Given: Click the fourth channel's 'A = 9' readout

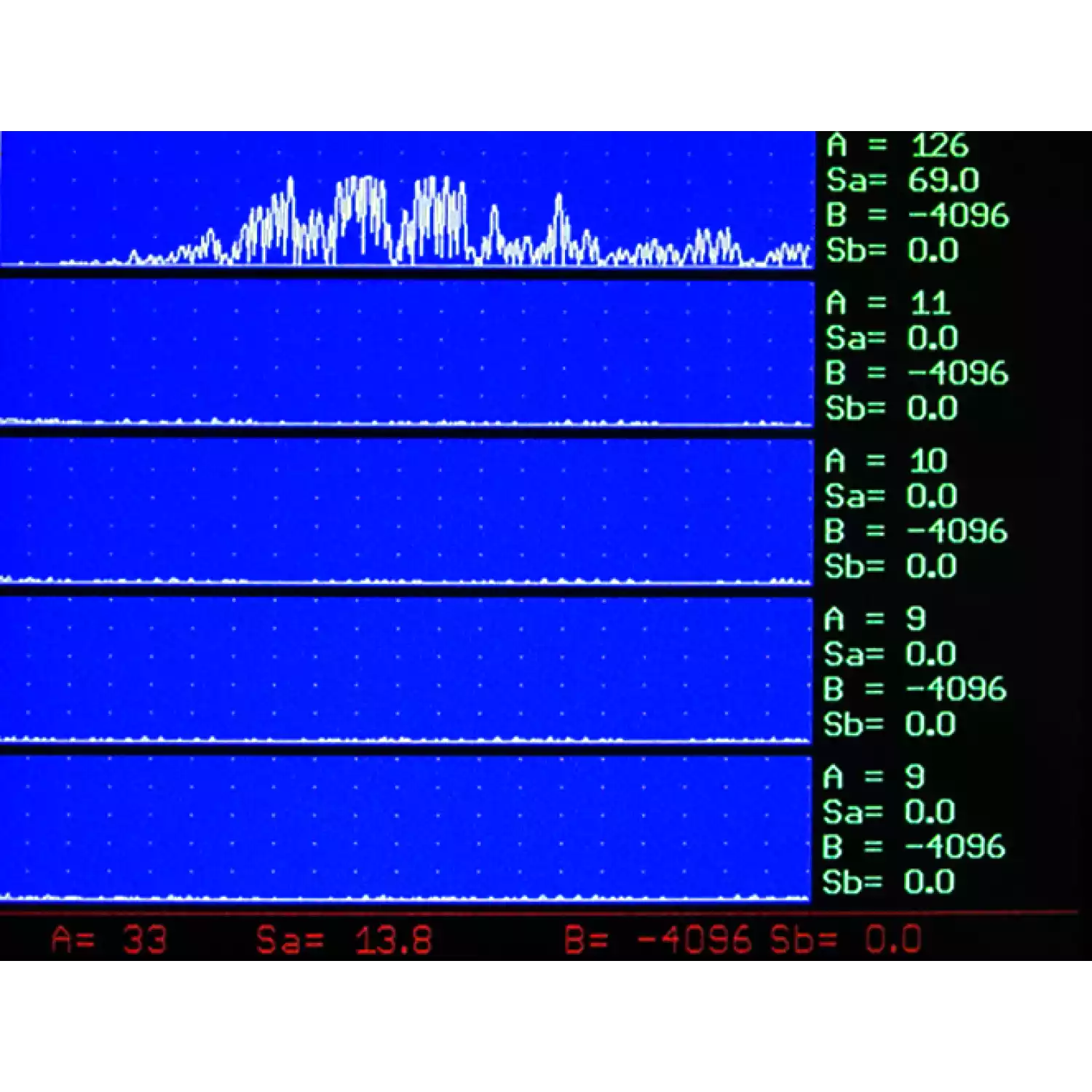Looking at the screenshot, I should 875,619.
